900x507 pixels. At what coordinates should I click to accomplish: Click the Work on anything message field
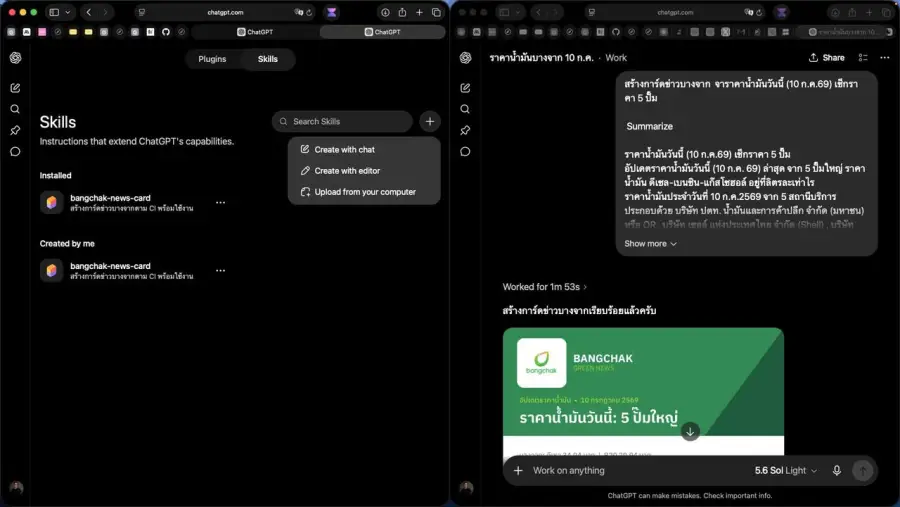tap(637, 470)
